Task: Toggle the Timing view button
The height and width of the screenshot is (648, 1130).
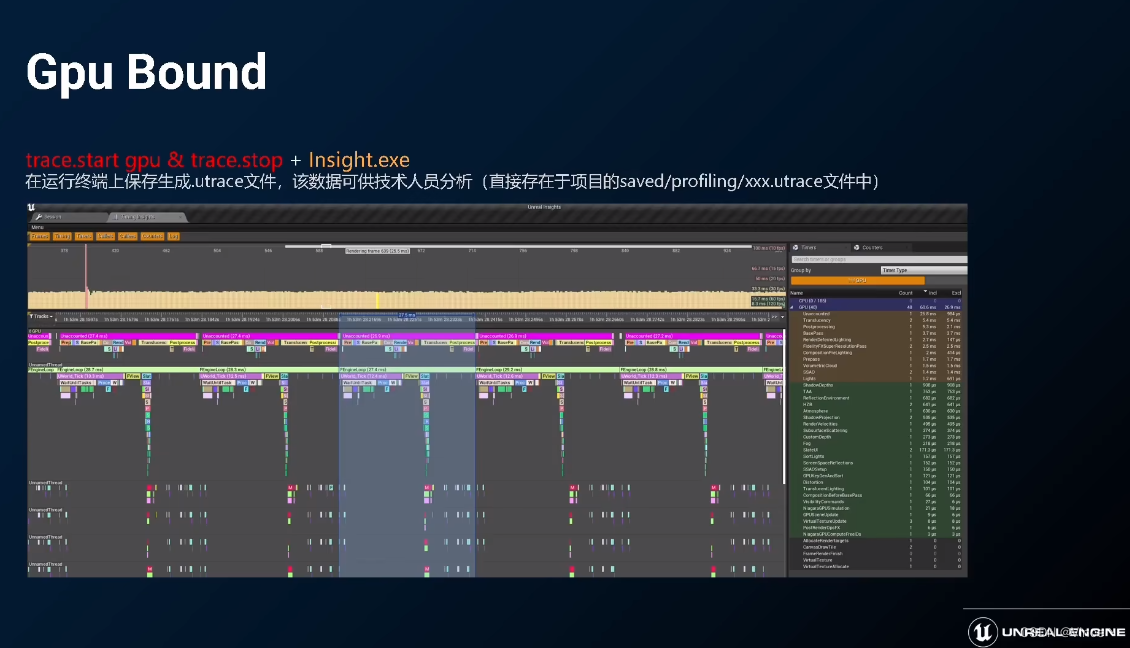Action: coord(63,236)
